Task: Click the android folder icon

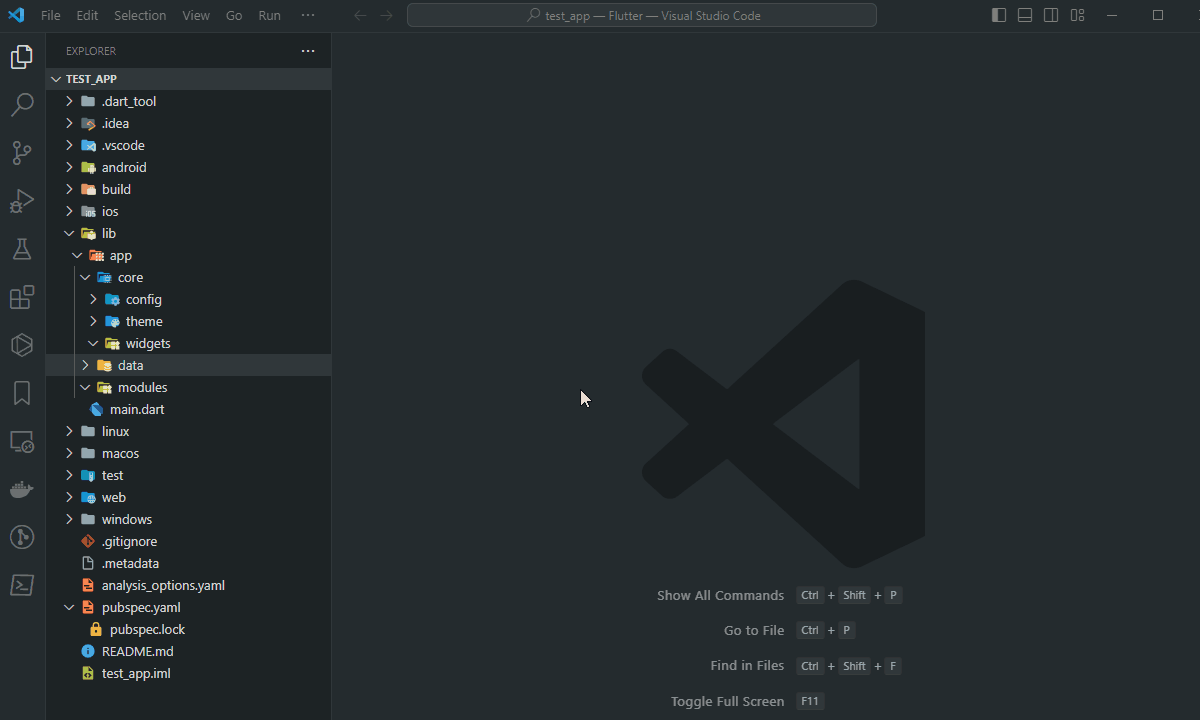Action: 88,167
